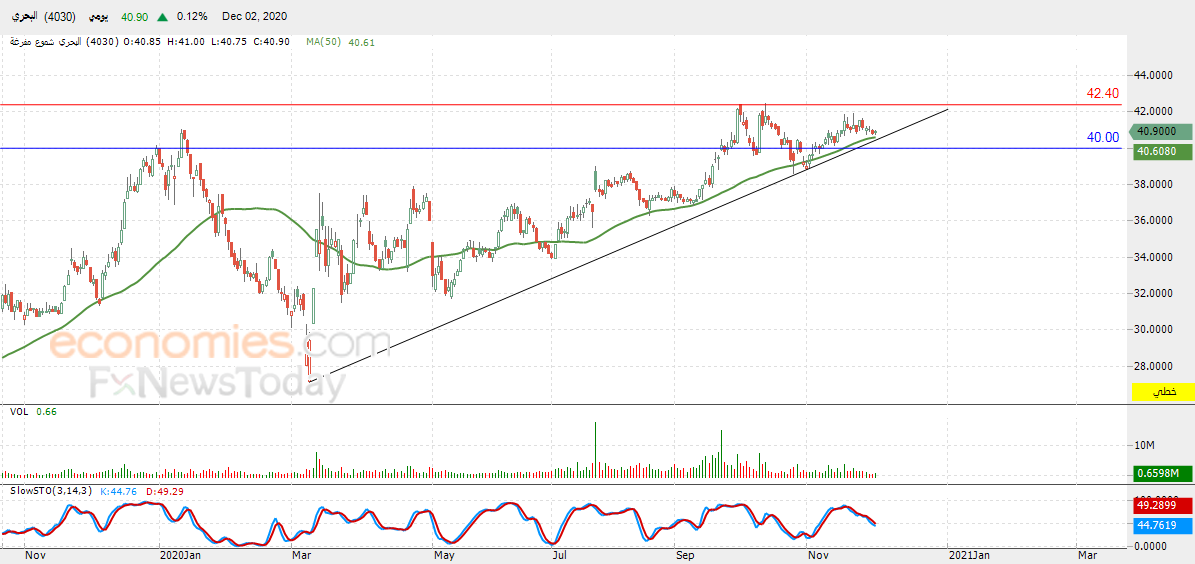Click the yellow خطي scale button
Screen dimensions: 1195x564
pos(1163,392)
